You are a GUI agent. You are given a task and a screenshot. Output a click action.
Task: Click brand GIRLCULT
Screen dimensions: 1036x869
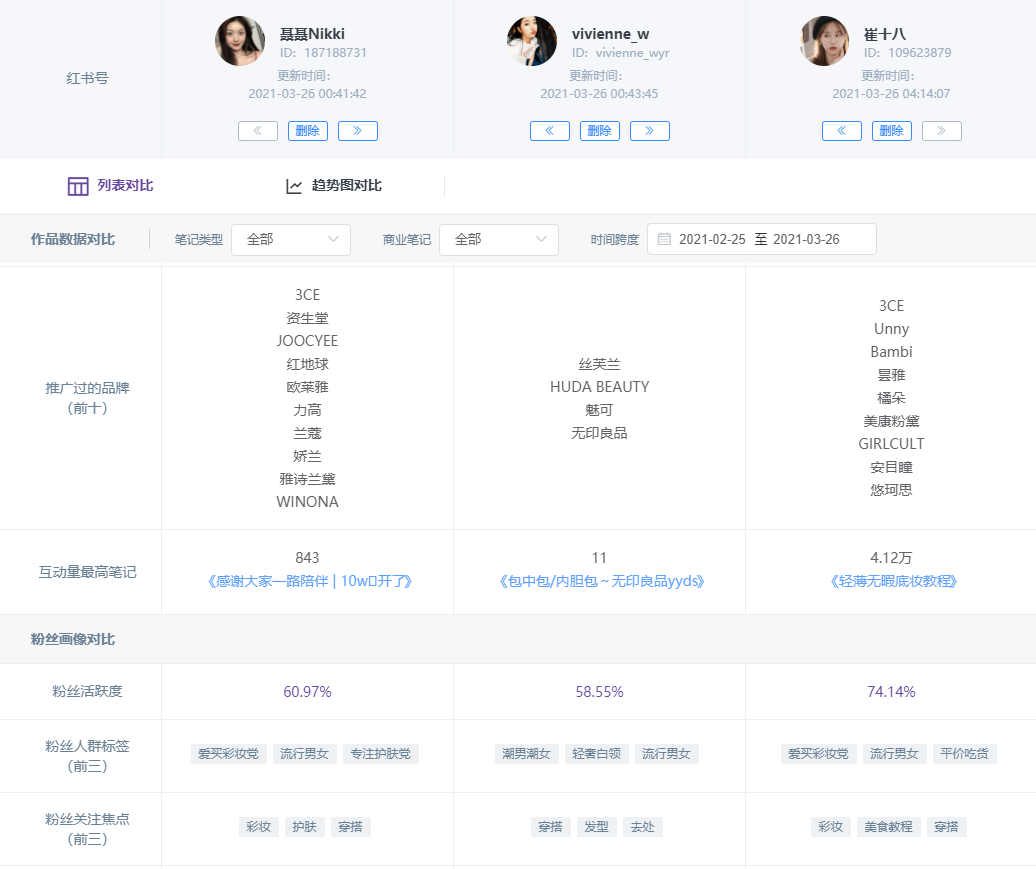coord(891,444)
